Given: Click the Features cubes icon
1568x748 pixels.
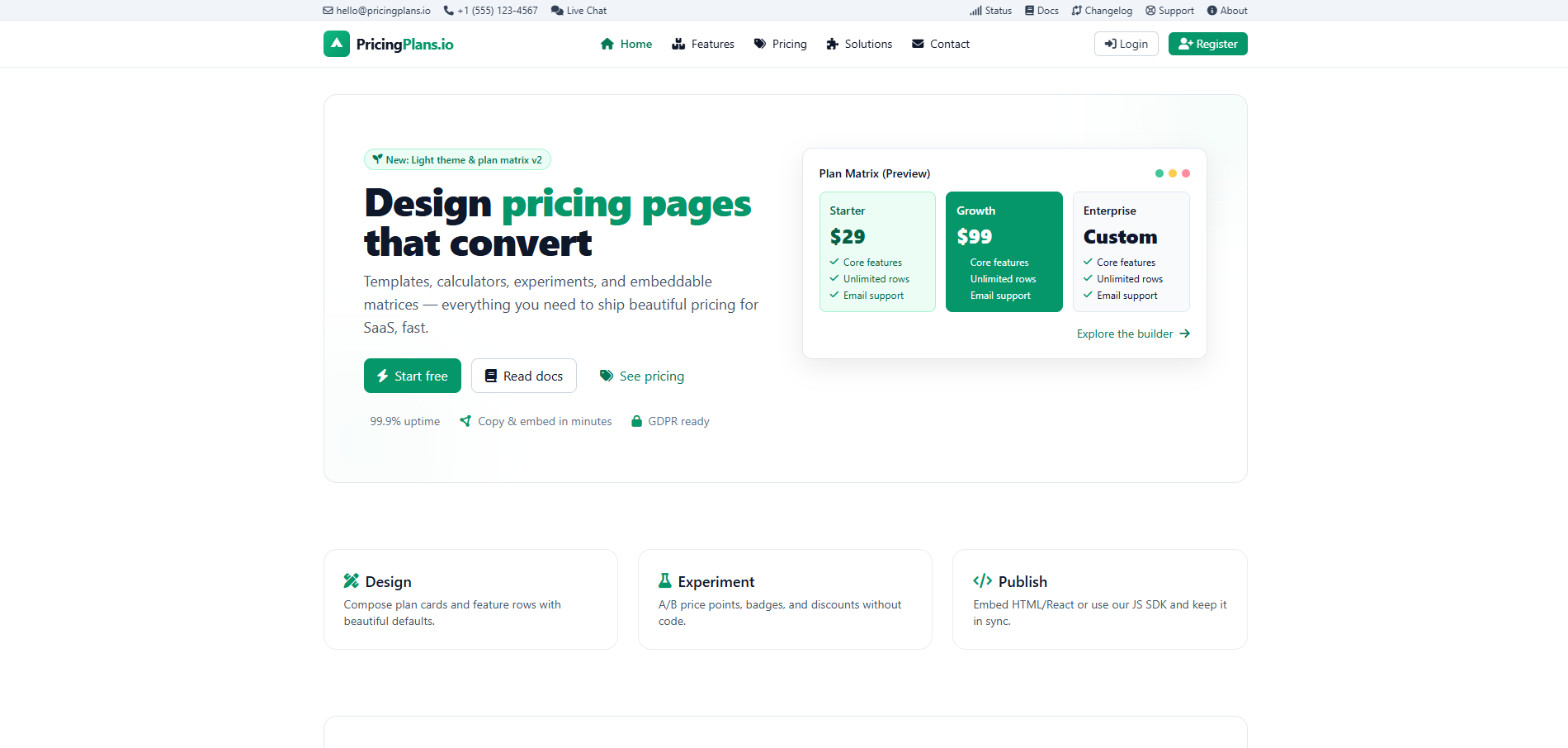Looking at the screenshot, I should (678, 44).
